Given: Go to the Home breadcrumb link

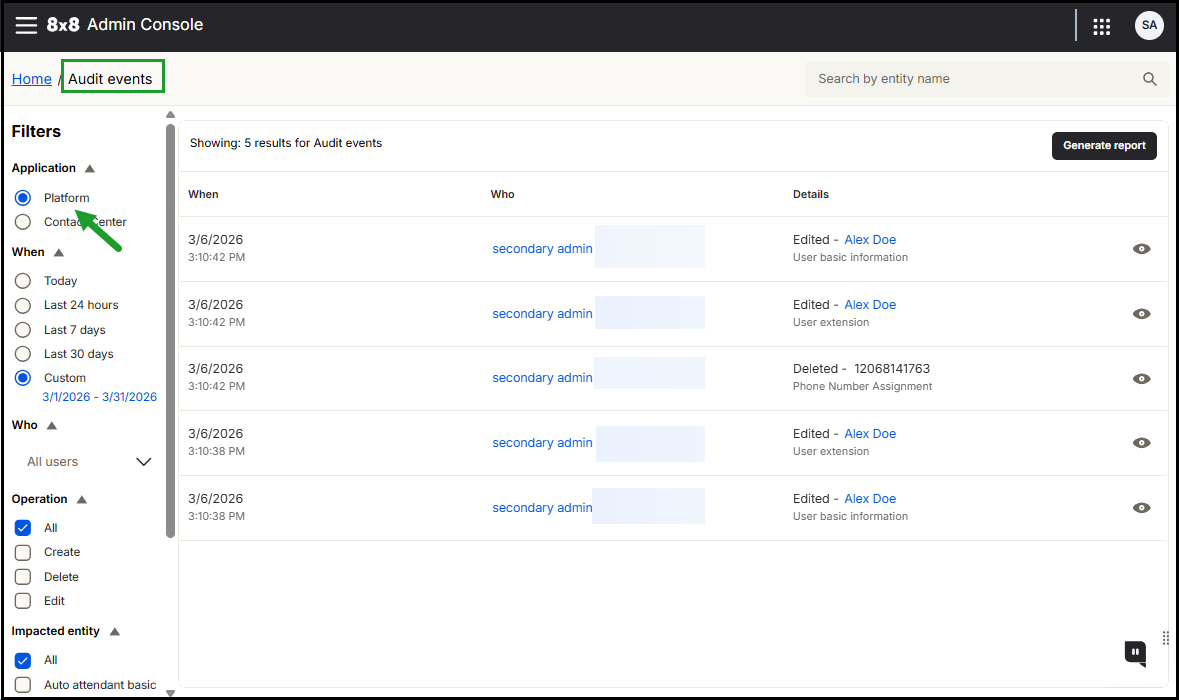Looking at the screenshot, I should point(32,79).
